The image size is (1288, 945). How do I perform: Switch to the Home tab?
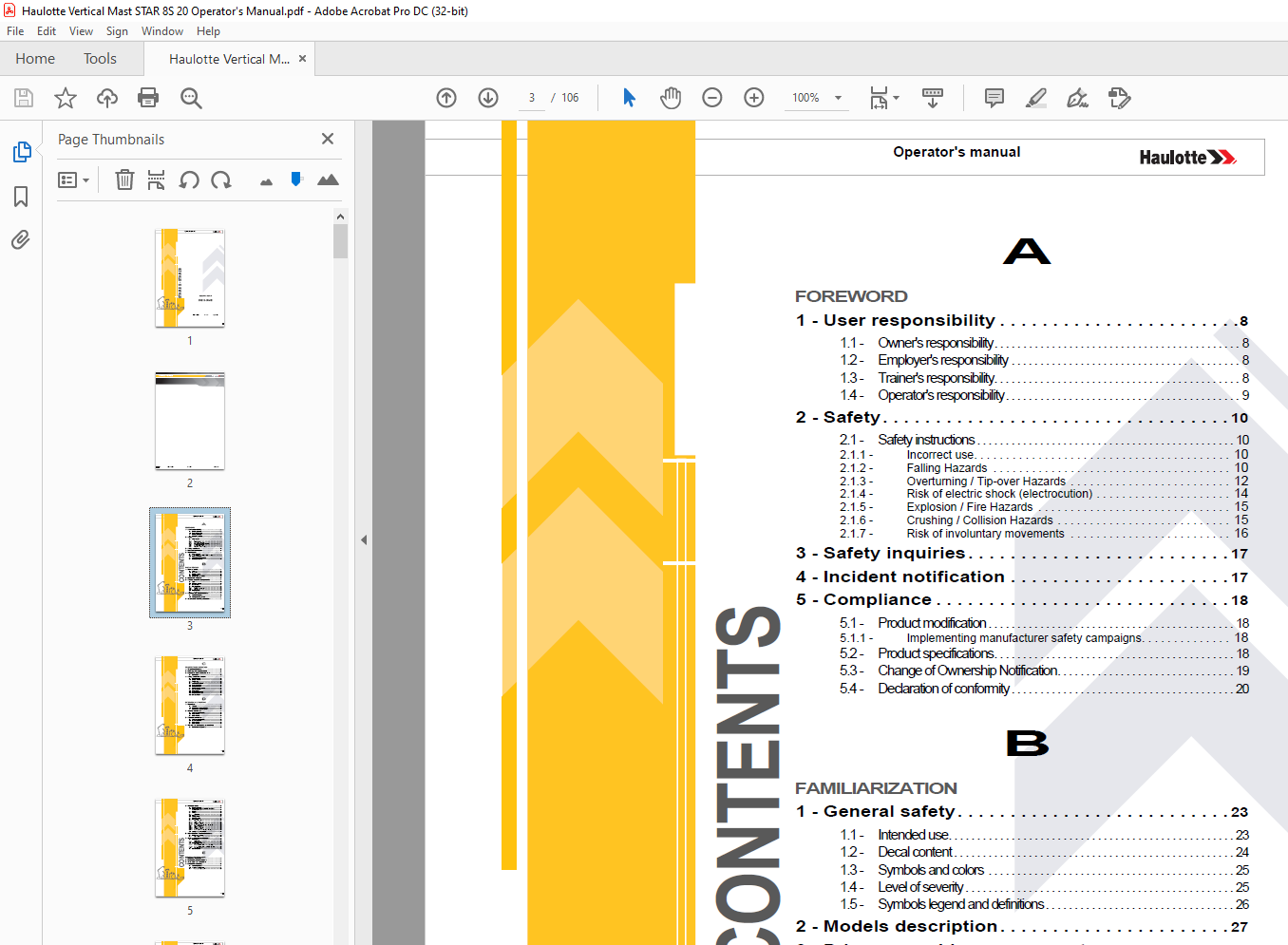click(x=35, y=59)
